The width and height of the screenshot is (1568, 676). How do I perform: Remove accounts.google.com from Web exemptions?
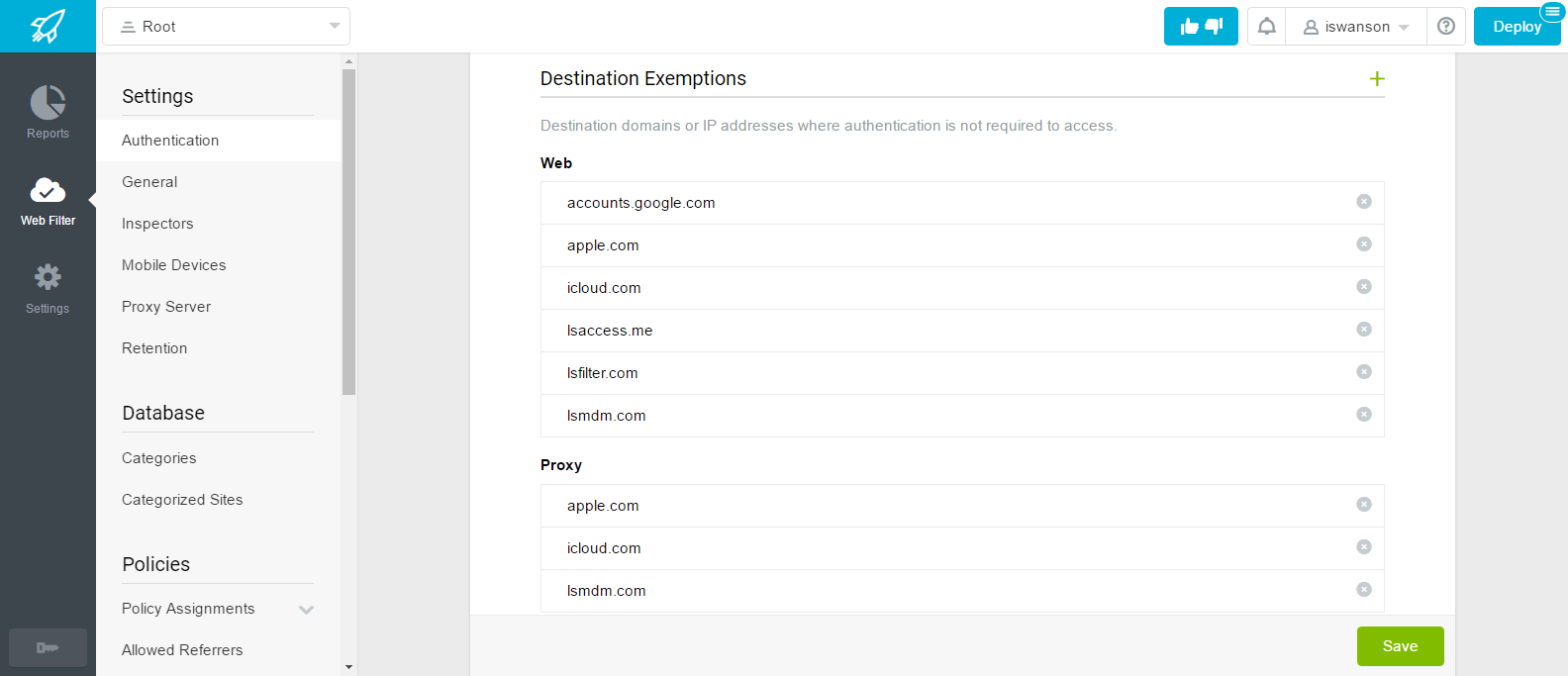click(1363, 202)
